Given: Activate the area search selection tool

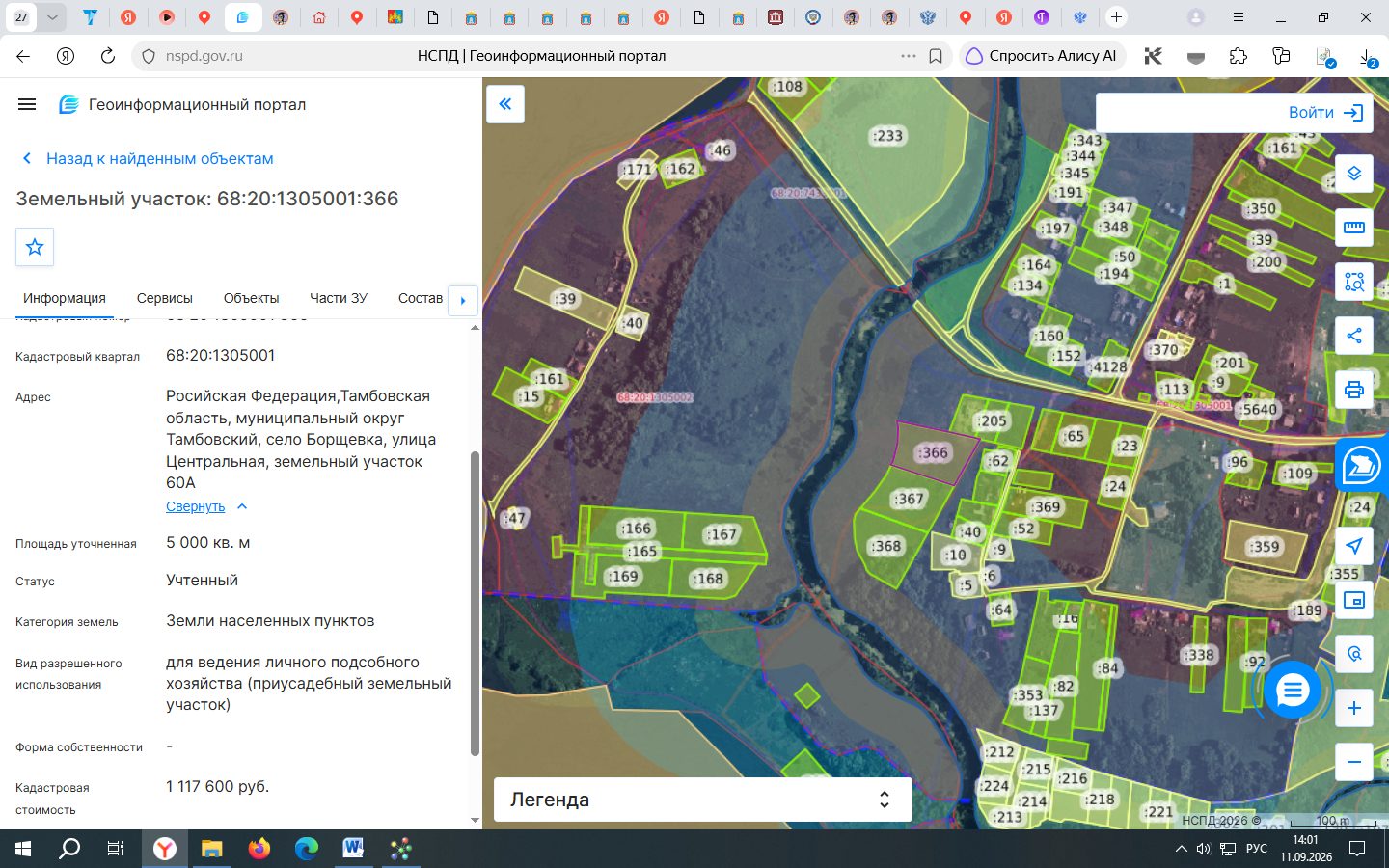Looking at the screenshot, I should (x=1354, y=282).
